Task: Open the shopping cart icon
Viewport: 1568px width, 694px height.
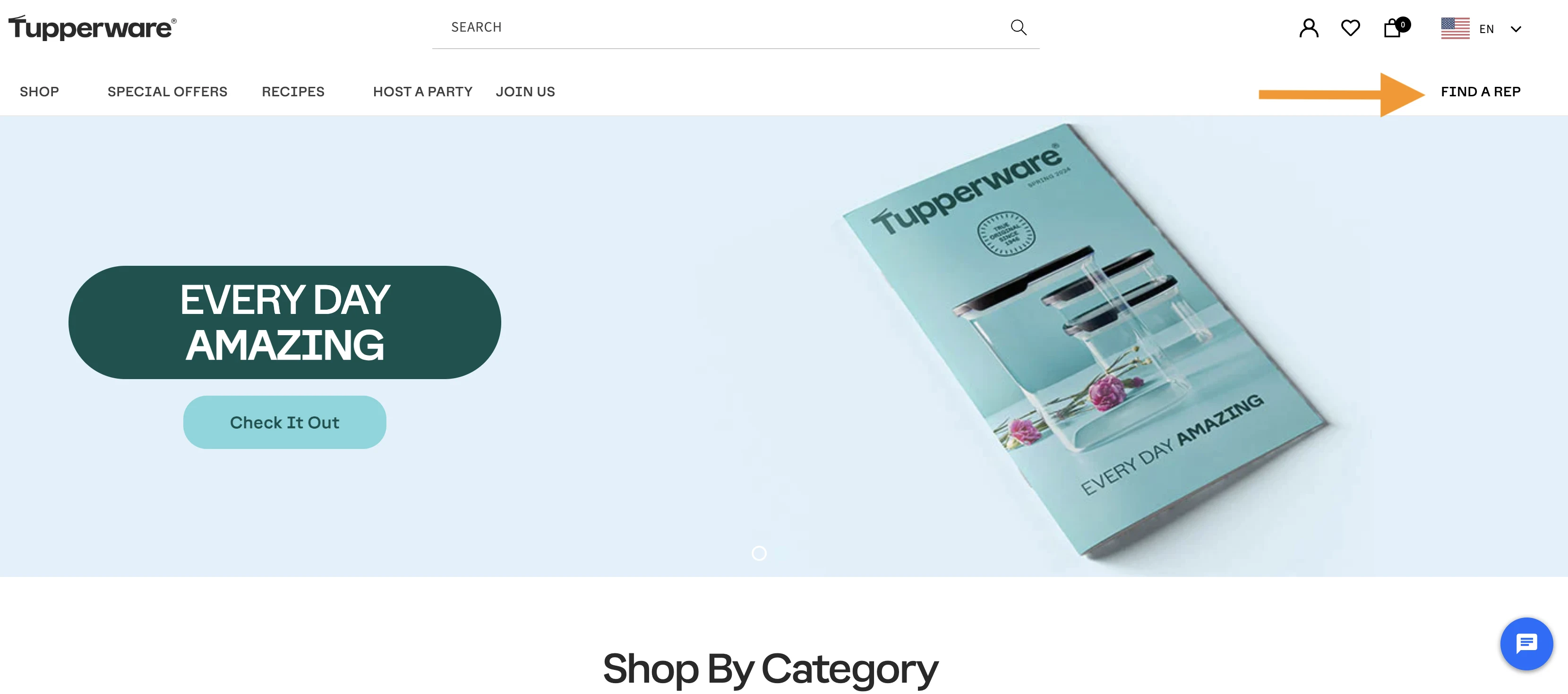Action: click(1394, 27)
